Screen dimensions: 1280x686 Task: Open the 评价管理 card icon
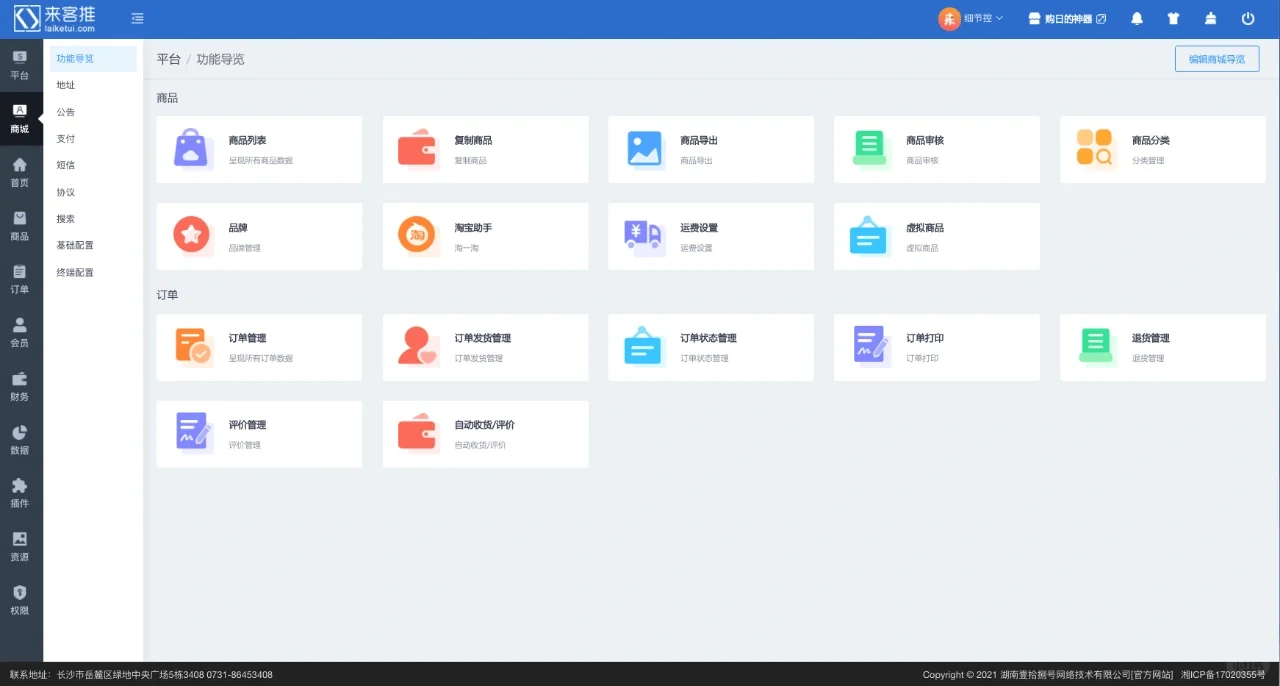(193, 432)
